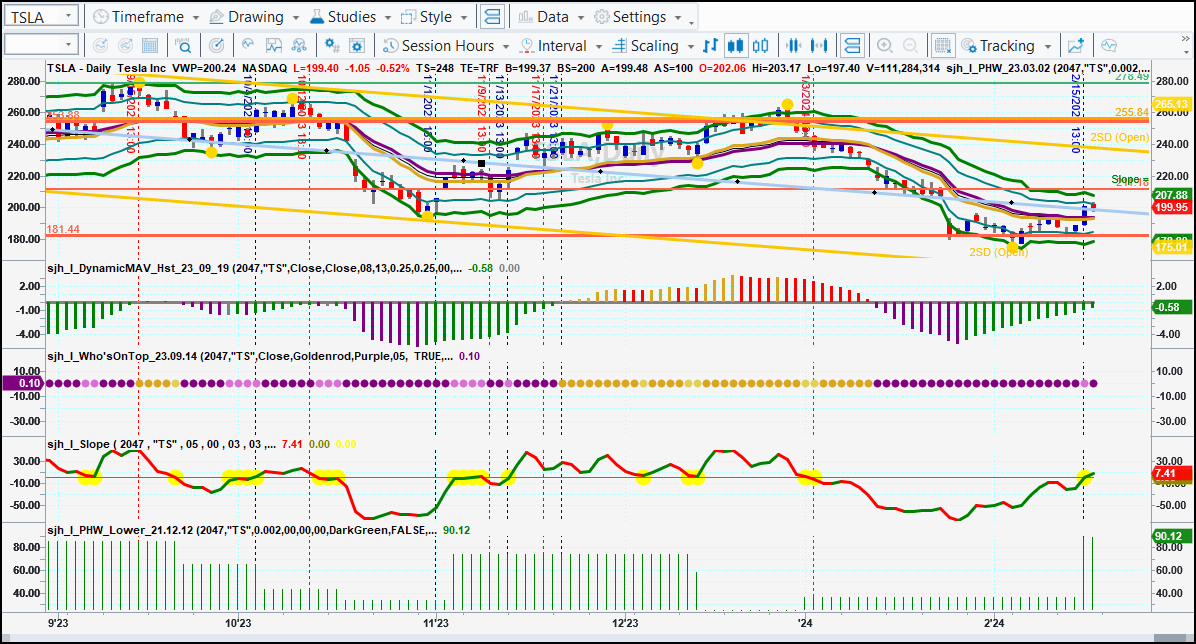Click the orange 265.13 price tag
The width and height of the screenshot is (1196, 644).
point(1171,105)
